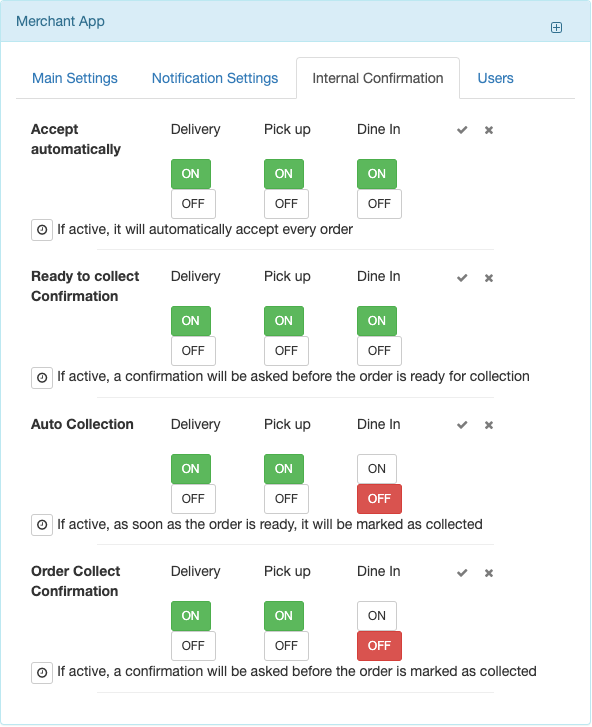Turn OFF Pick up for Auto Collection

pos(286,498)
